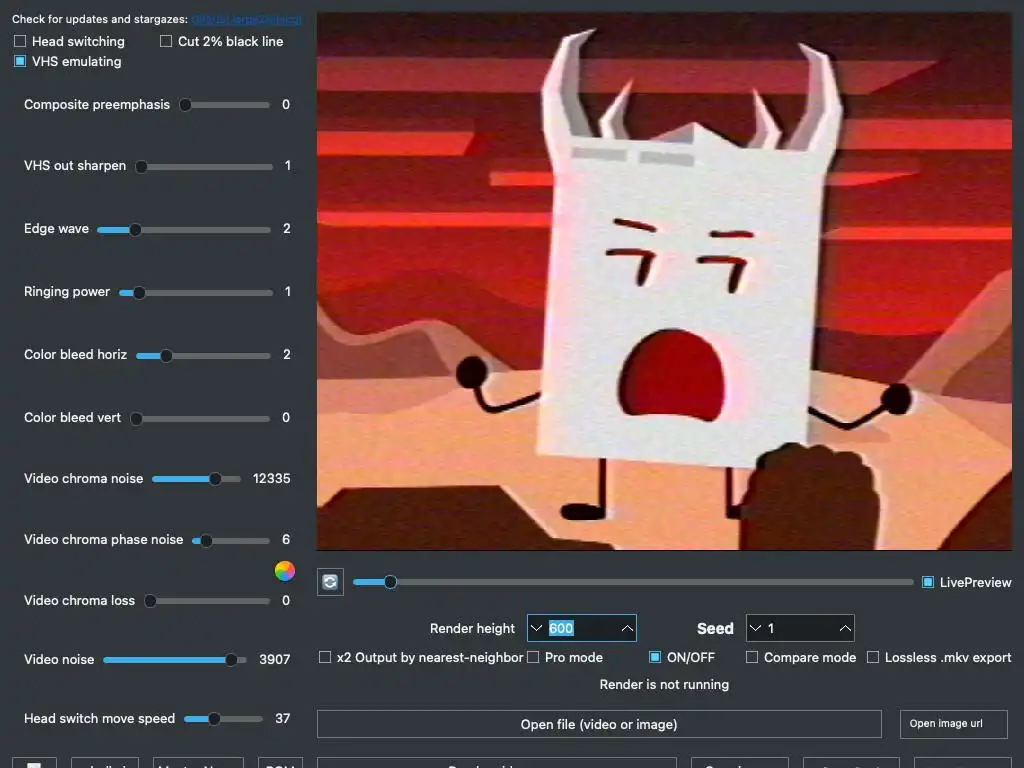This screenshot has height=768, width=1024.
Task: Click the Head switch move speed slider
Action: click(x=223, y=719)
